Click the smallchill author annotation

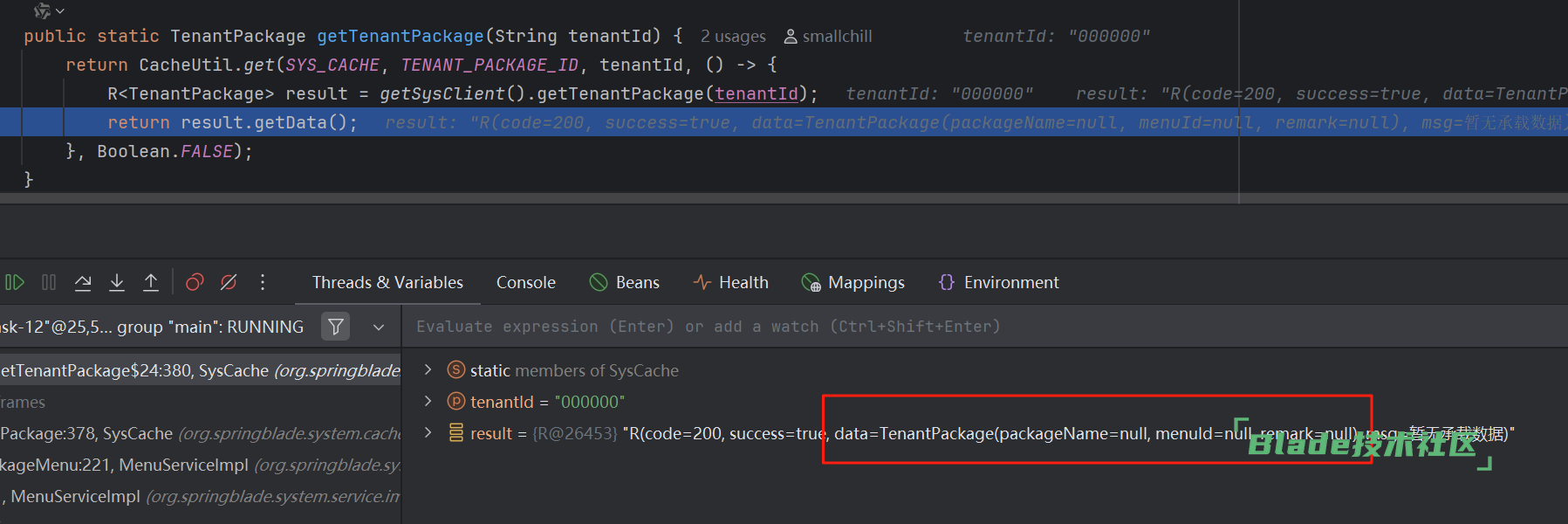828,36
